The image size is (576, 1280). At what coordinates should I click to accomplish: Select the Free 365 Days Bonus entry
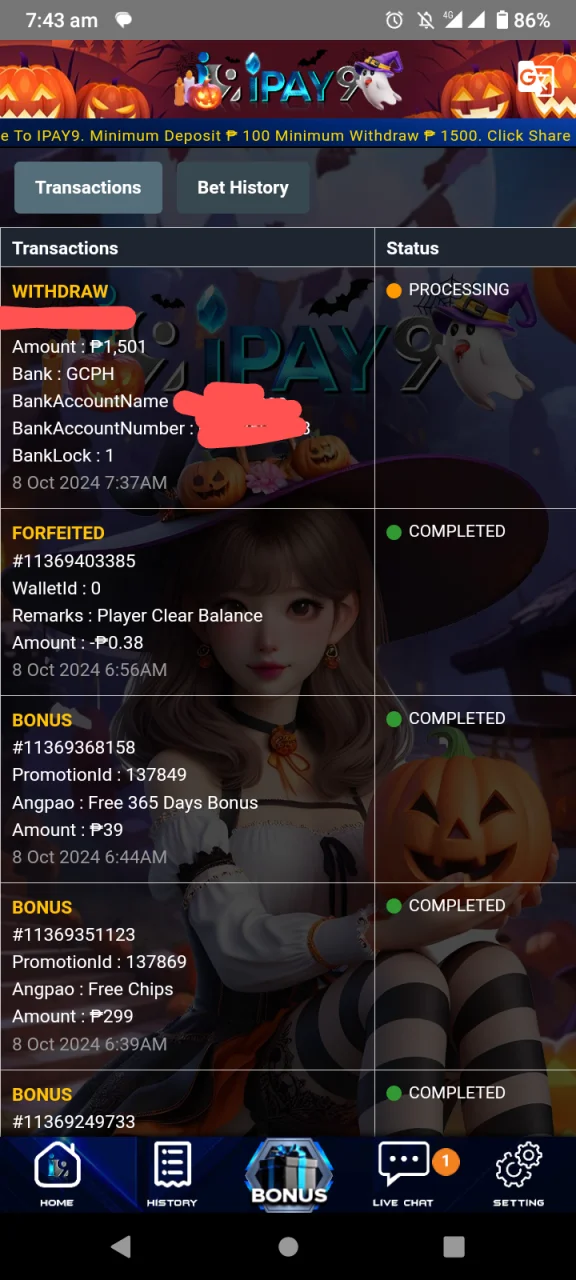click(187, 789)
